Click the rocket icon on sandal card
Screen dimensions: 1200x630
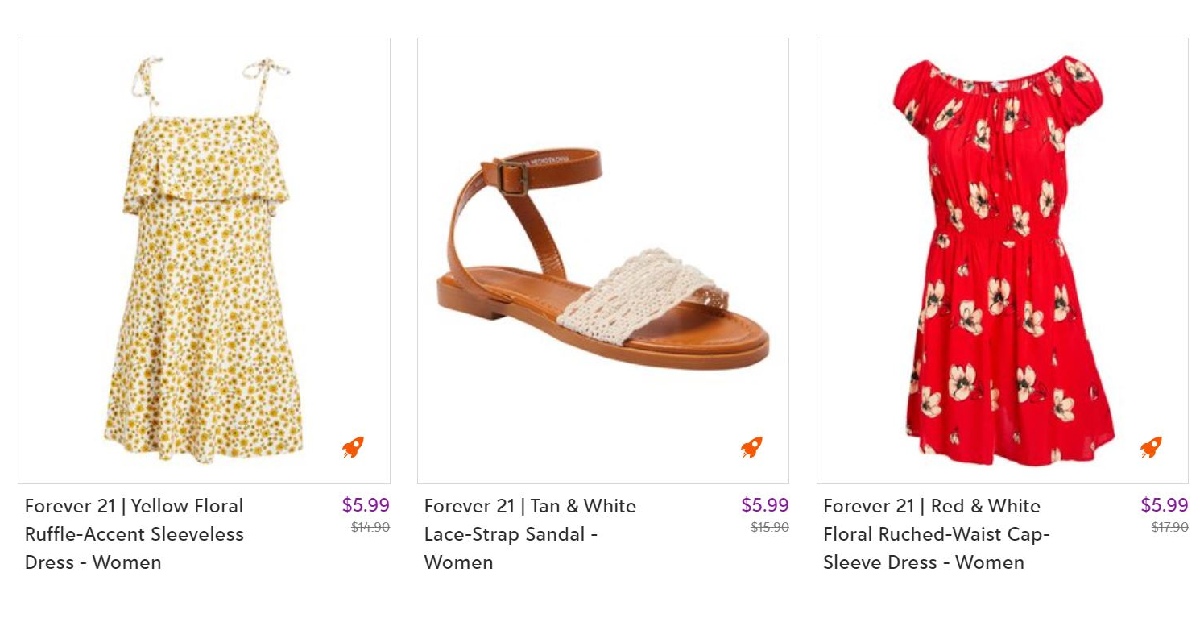click(x=752, y=447)
